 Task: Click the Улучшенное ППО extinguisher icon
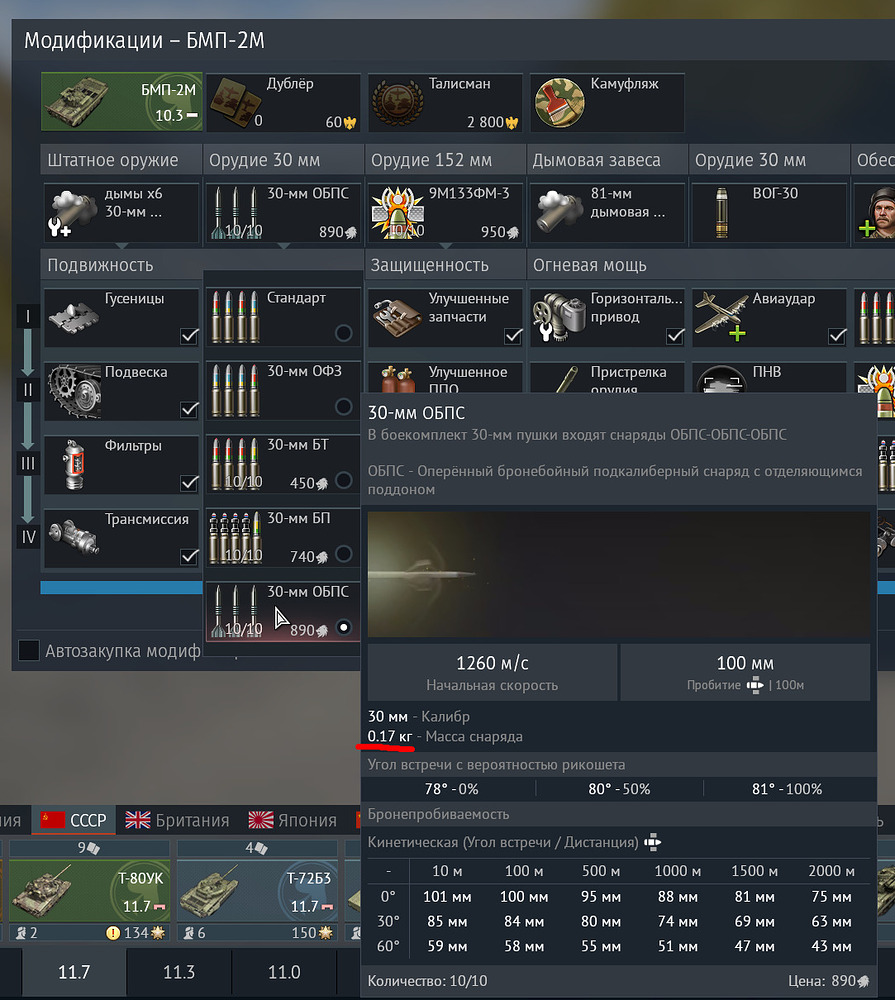(x=397, y=379)
